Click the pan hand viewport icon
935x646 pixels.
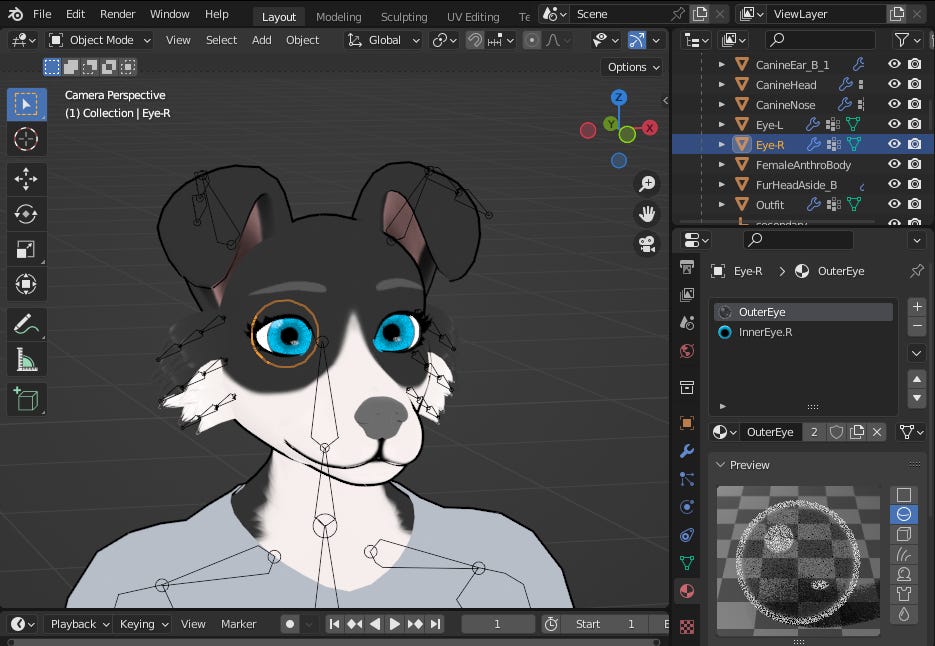(647, 214)
